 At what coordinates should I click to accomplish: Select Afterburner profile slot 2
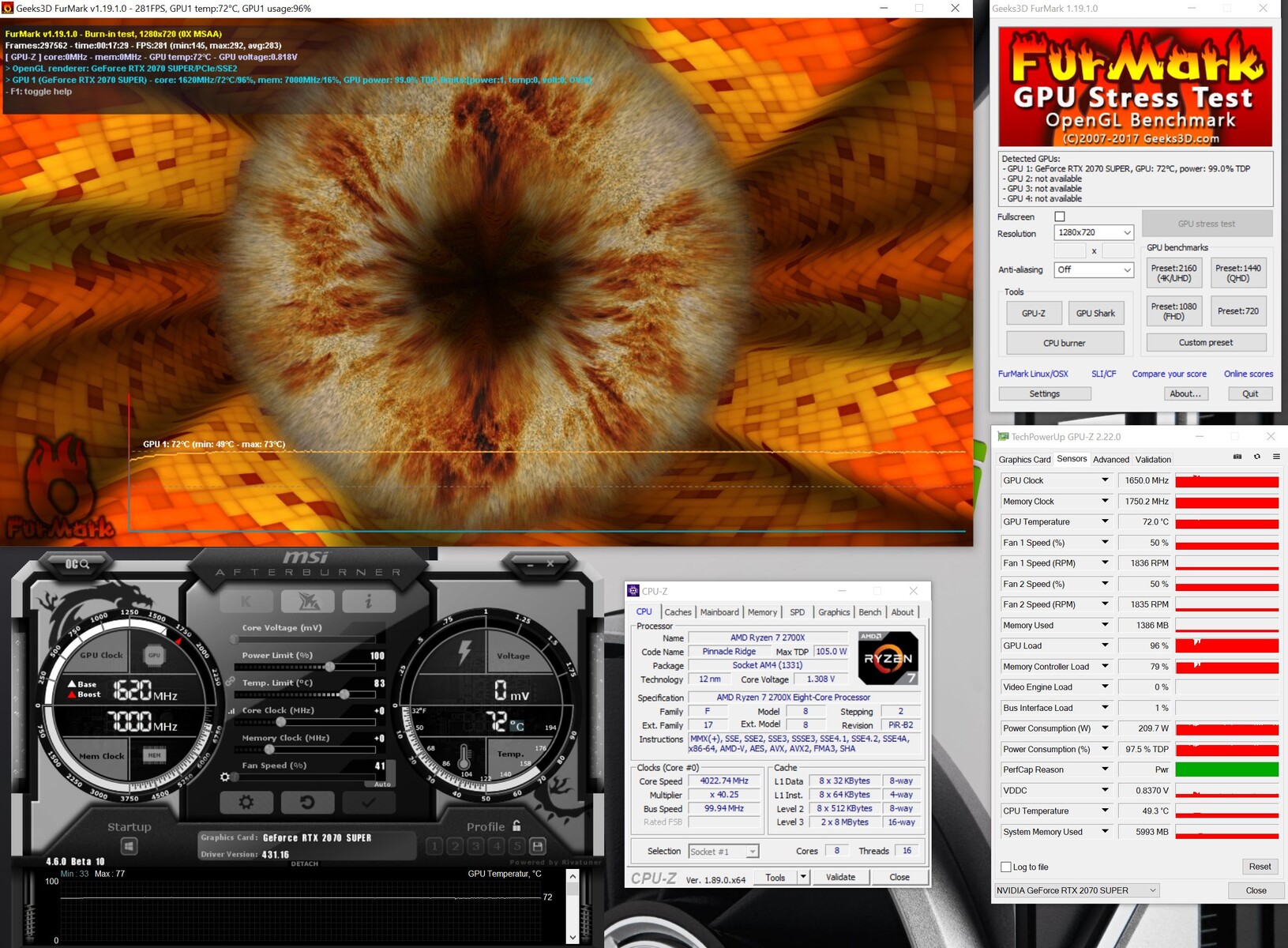[455, 846]
